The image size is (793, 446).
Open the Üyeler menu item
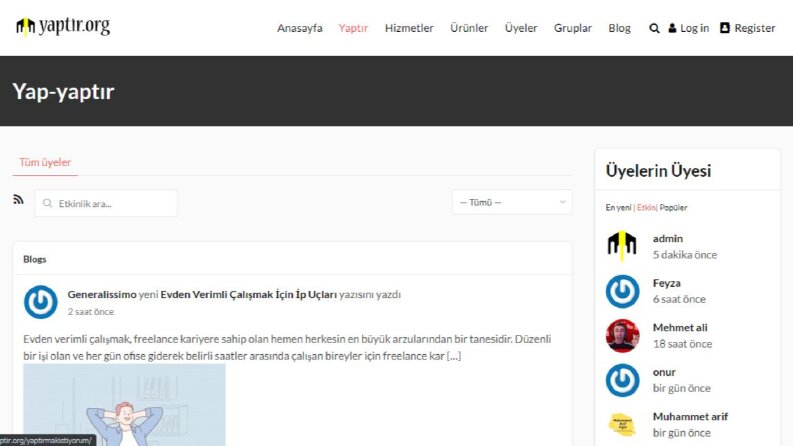[521, 28]
